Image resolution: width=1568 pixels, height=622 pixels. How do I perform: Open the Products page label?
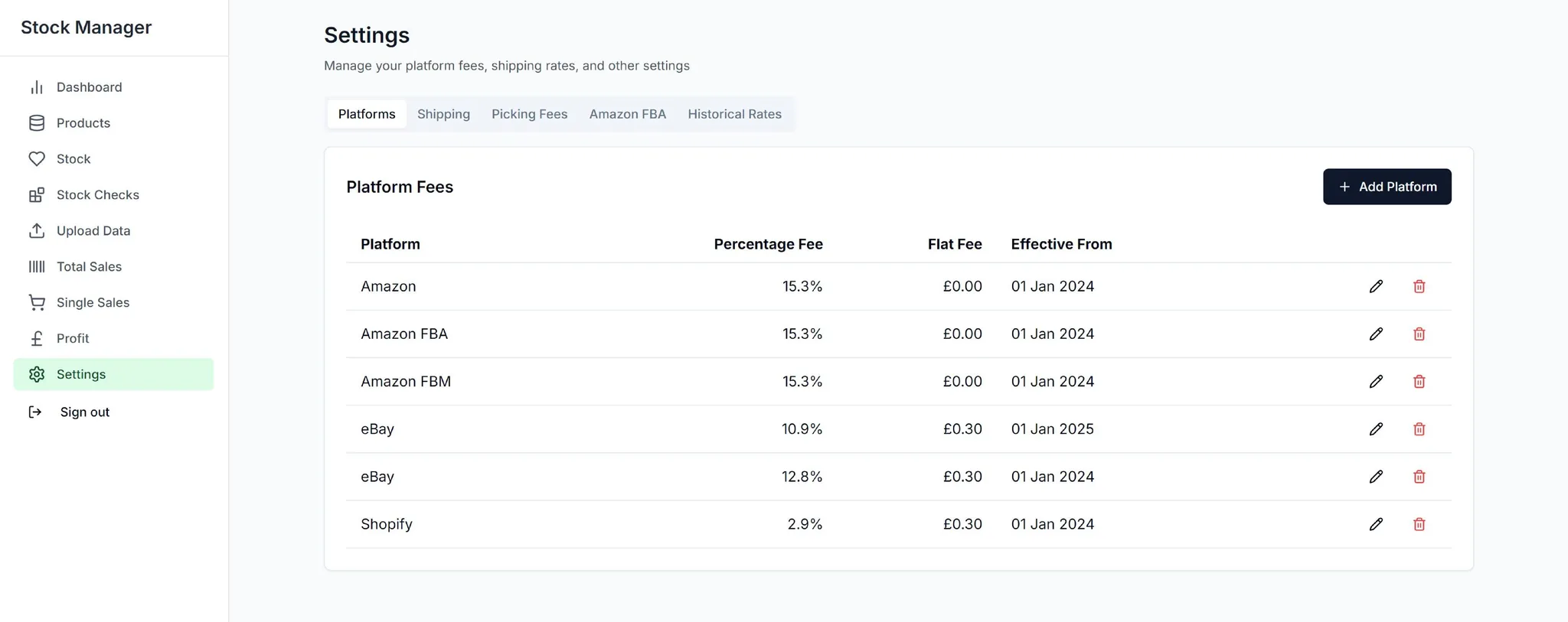pos(83,123)
